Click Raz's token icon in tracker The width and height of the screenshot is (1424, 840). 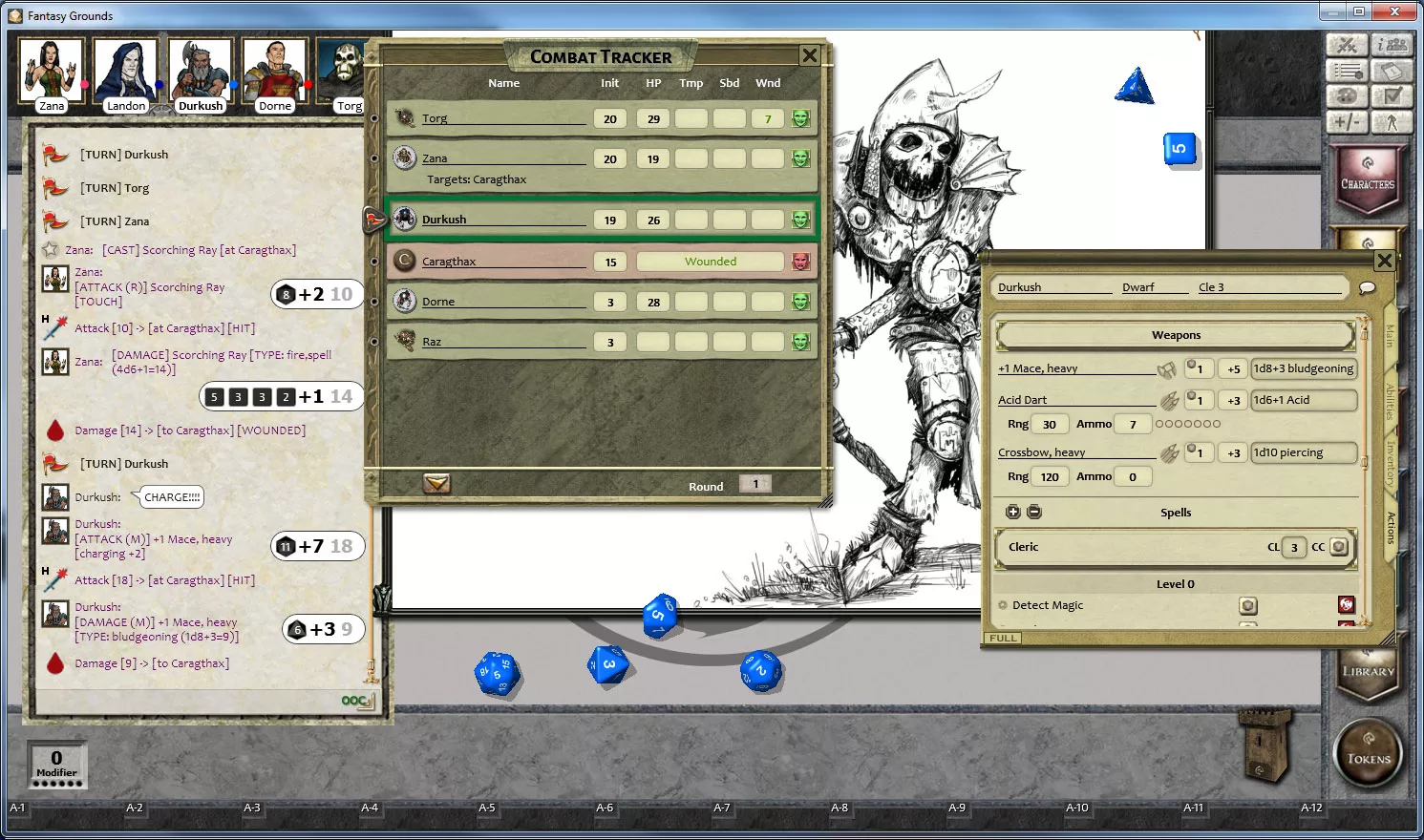(x=405, y=341)
